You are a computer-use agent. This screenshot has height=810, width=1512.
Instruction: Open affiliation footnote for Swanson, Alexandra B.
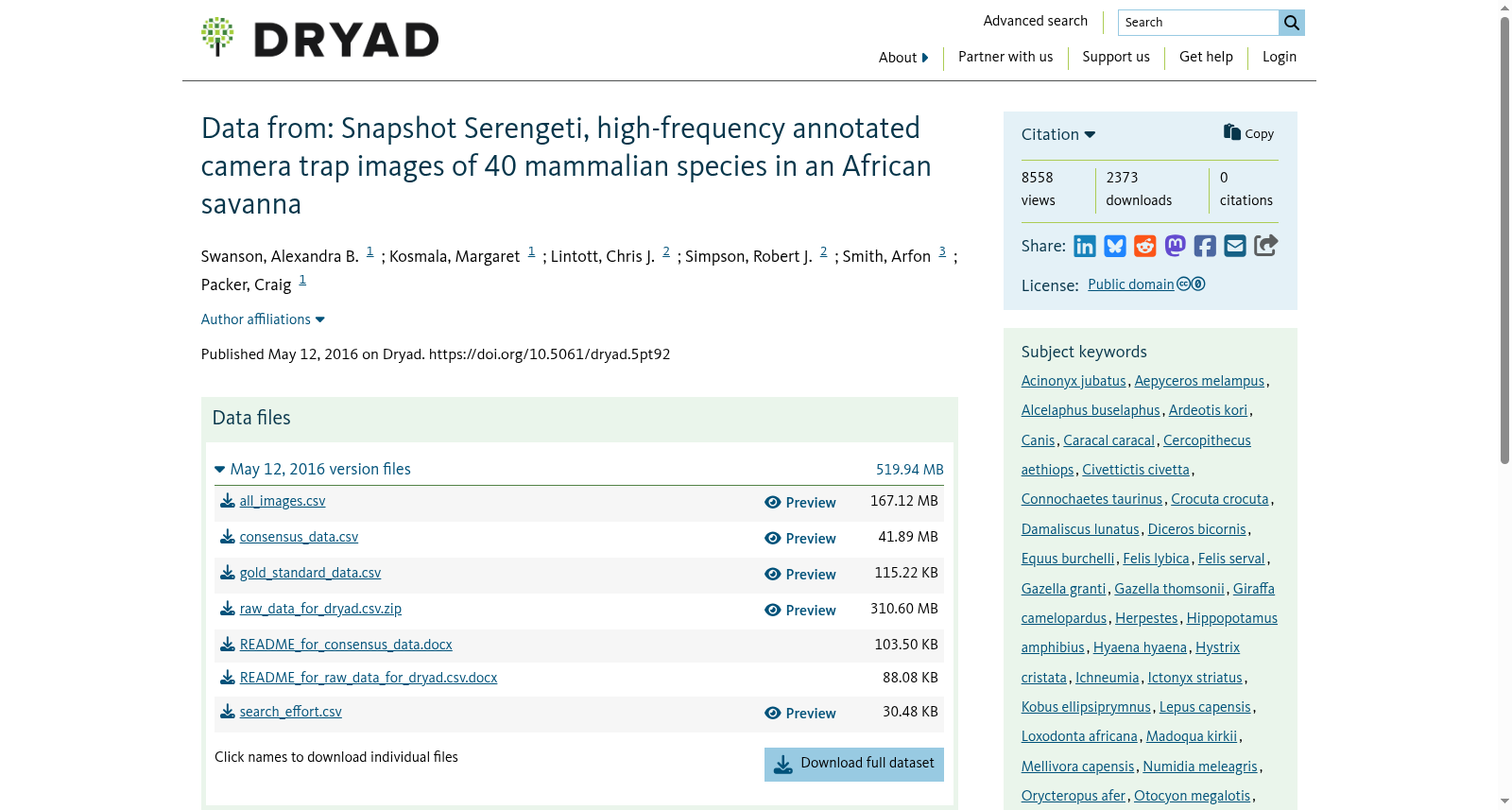(x=370, y=252)
